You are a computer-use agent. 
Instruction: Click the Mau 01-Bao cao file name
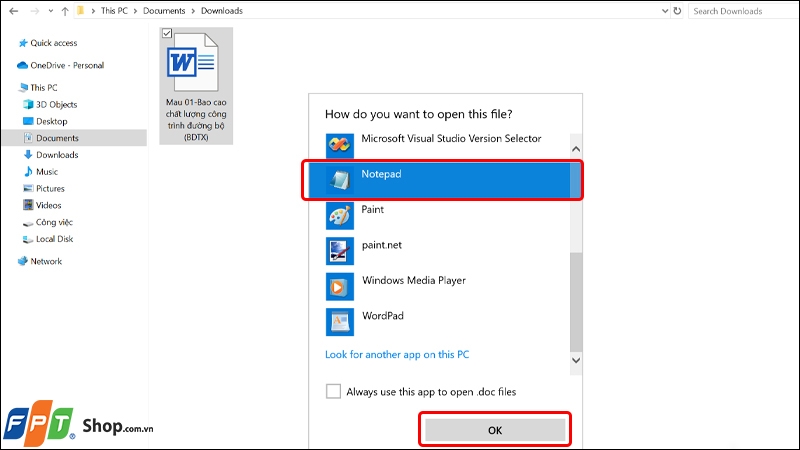pyautogui.click(x=196, y=120)
